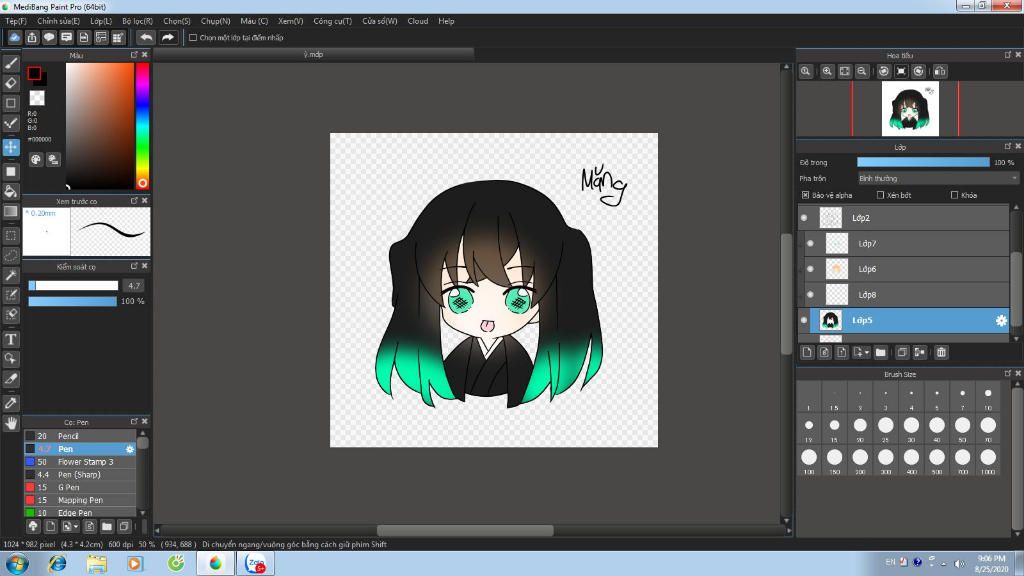
Task: Select the G Pen brush
Action: pos(80,487)
